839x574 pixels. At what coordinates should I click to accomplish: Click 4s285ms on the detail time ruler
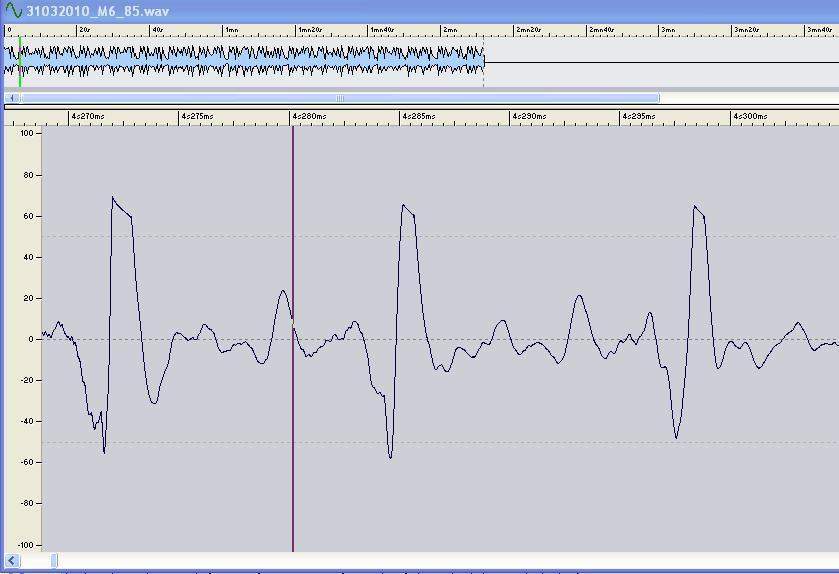tap(418, 117)
